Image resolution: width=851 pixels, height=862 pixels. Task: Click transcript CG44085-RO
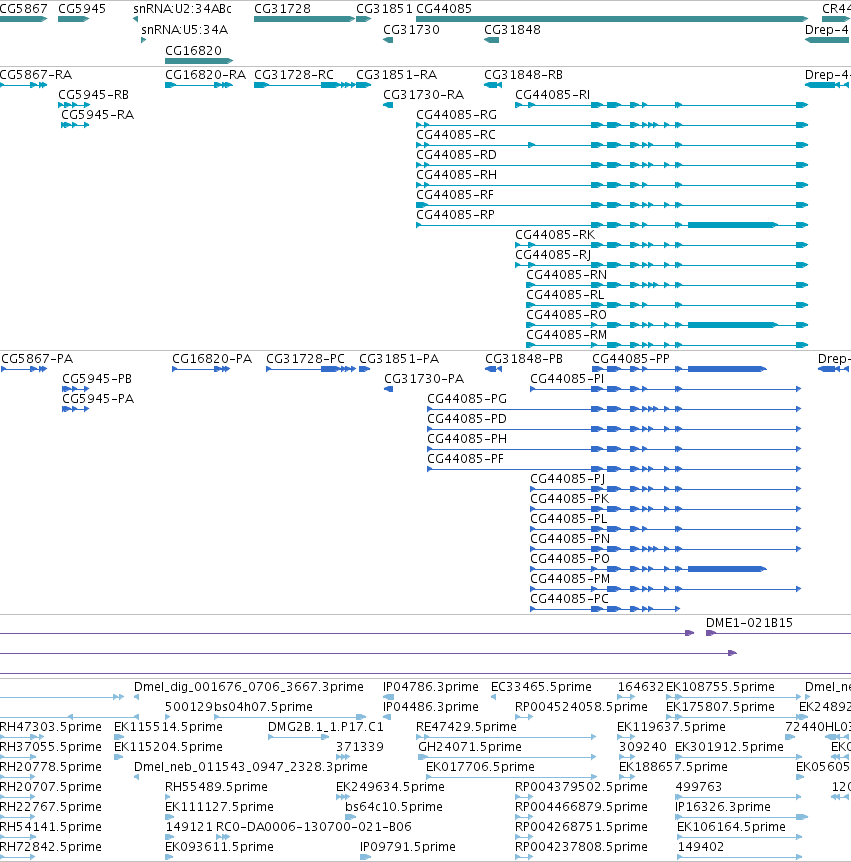tap(566, 314)
